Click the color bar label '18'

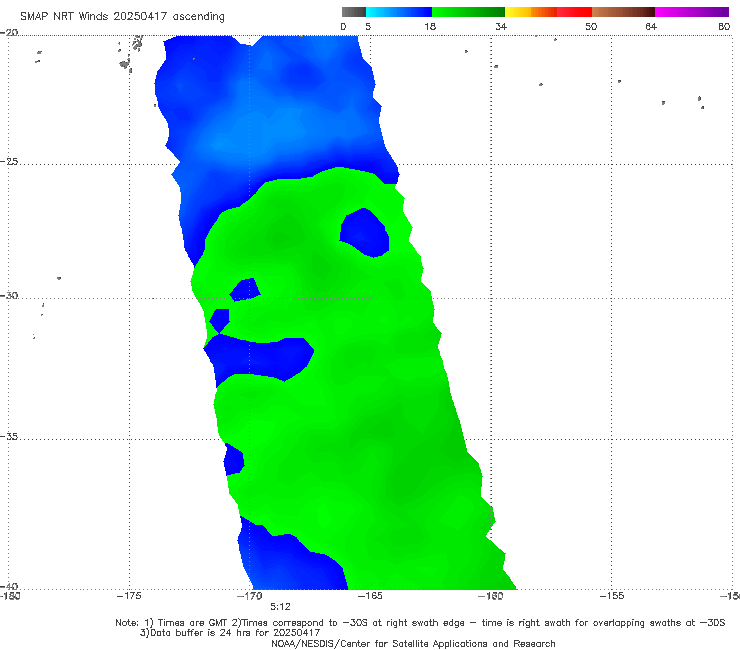[430, 26]
